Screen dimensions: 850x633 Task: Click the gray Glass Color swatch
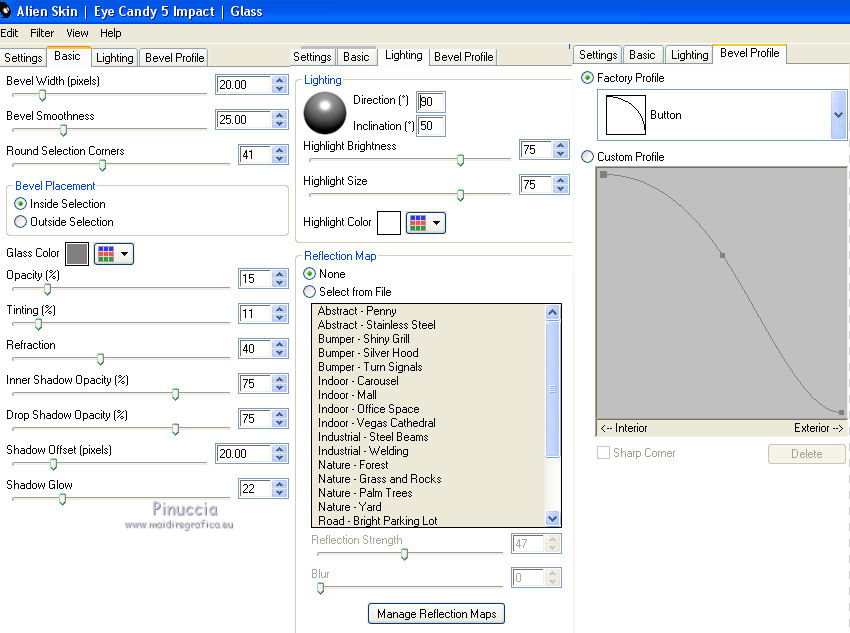[x=76, y=254]
